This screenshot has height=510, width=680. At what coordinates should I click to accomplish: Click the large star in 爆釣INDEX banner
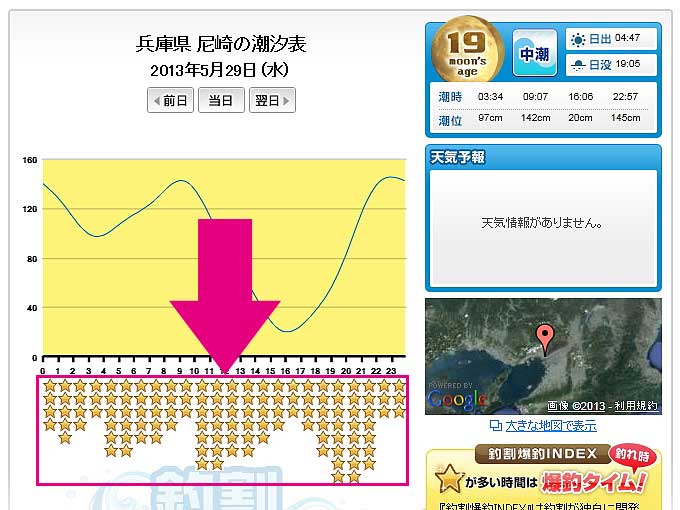tap(450, 478)
